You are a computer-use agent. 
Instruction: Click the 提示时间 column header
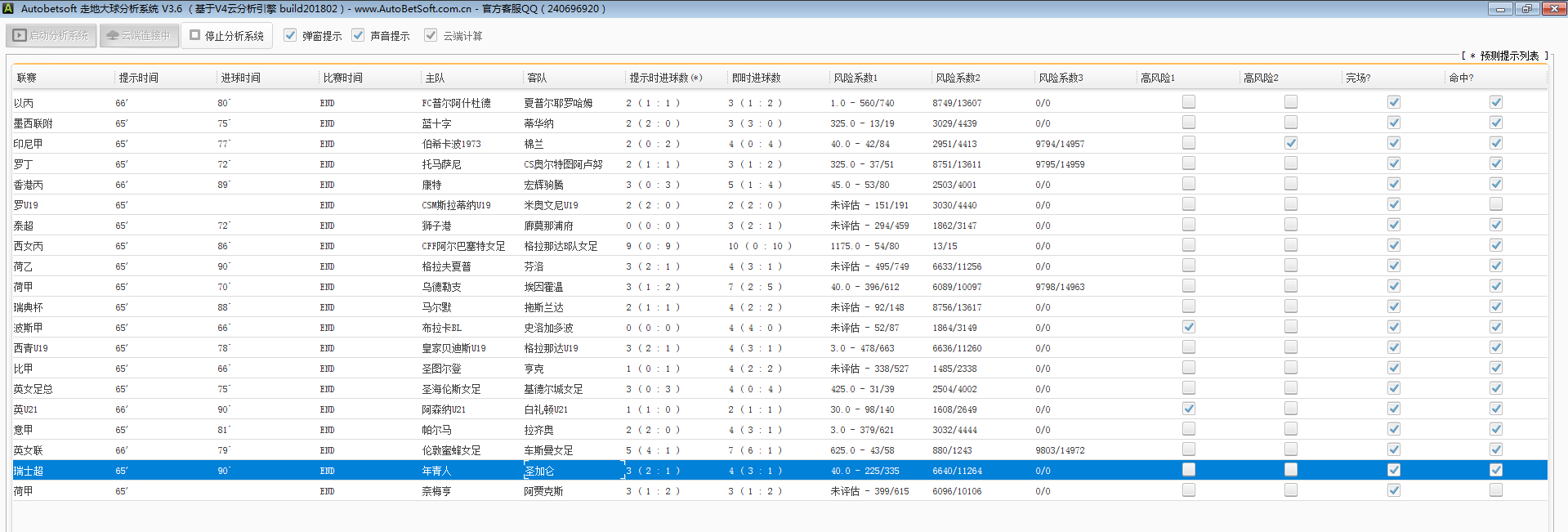139,78
